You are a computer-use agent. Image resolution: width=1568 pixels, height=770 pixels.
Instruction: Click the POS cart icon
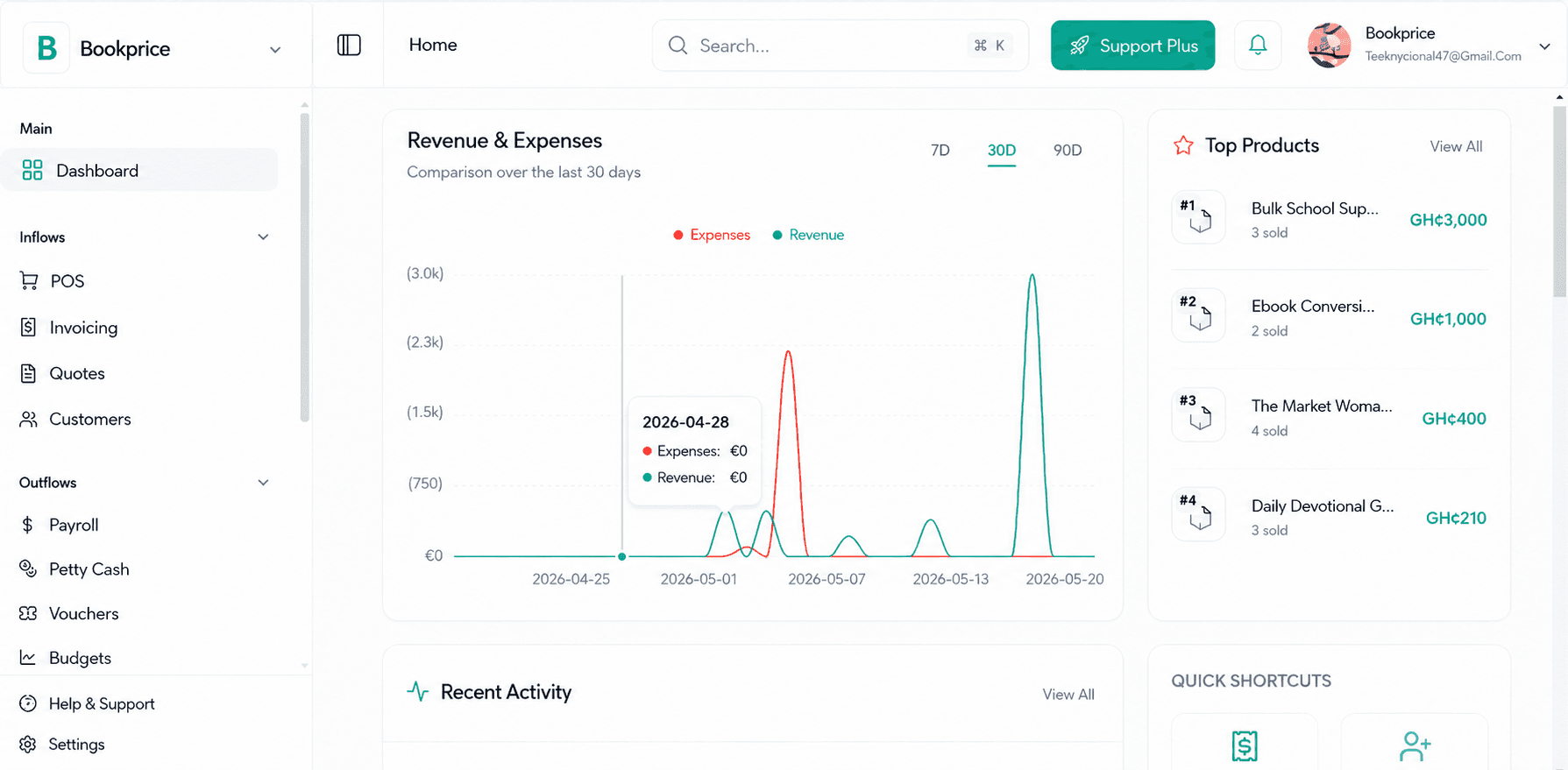29,280
